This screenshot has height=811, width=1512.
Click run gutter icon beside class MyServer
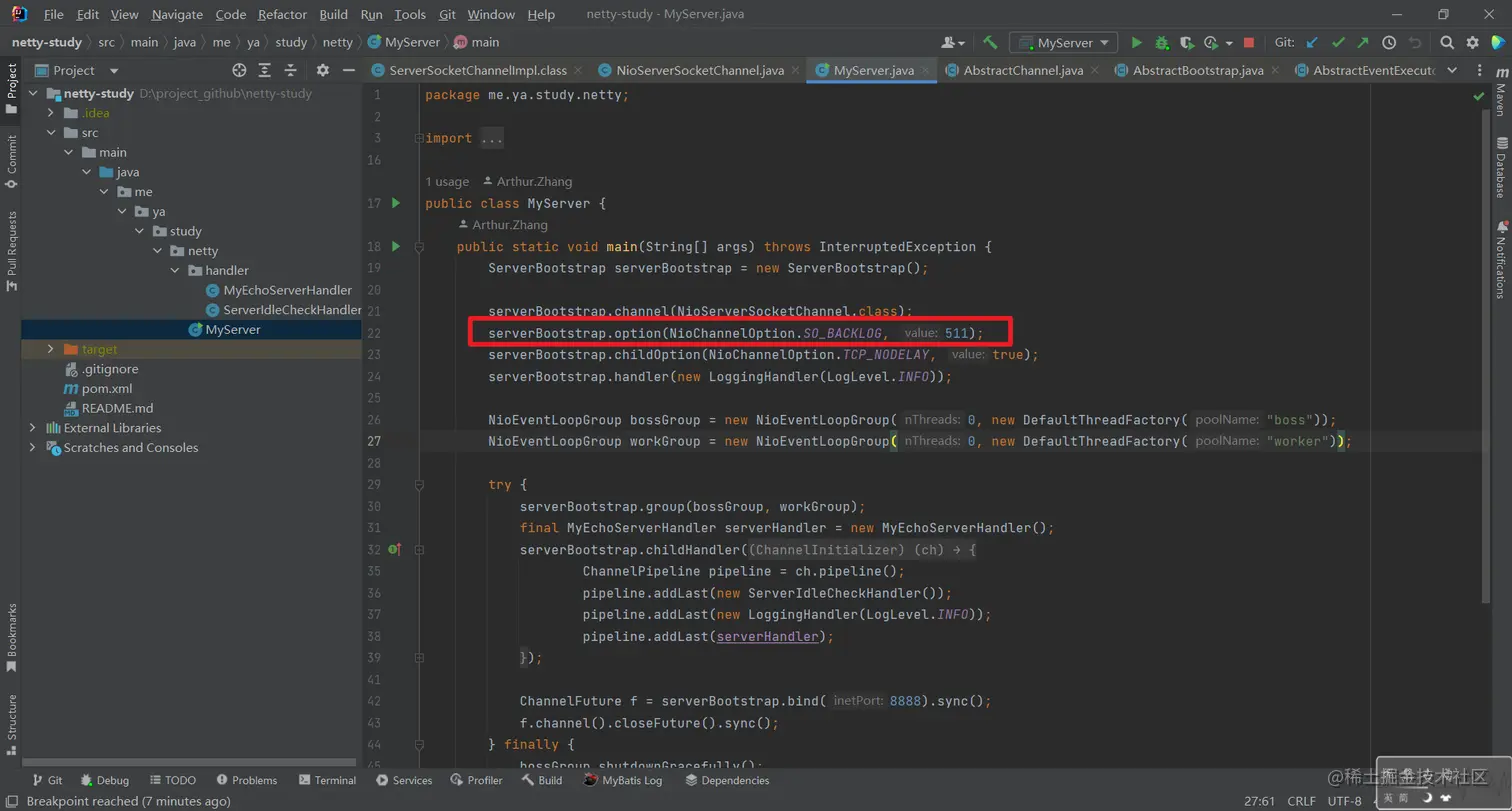point(396,203)
